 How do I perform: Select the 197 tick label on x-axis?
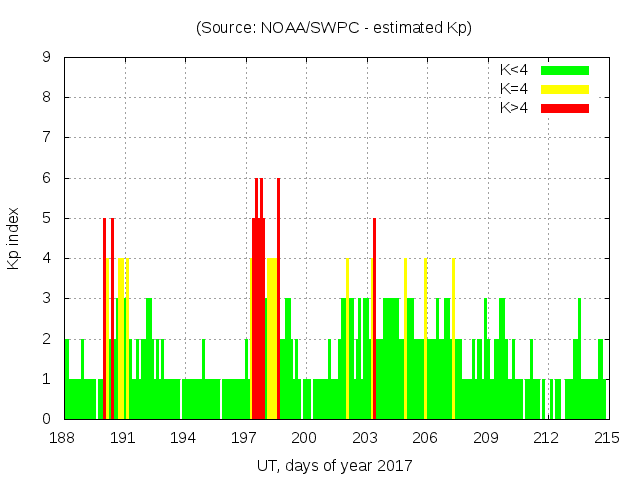click(x=244, y=438)
